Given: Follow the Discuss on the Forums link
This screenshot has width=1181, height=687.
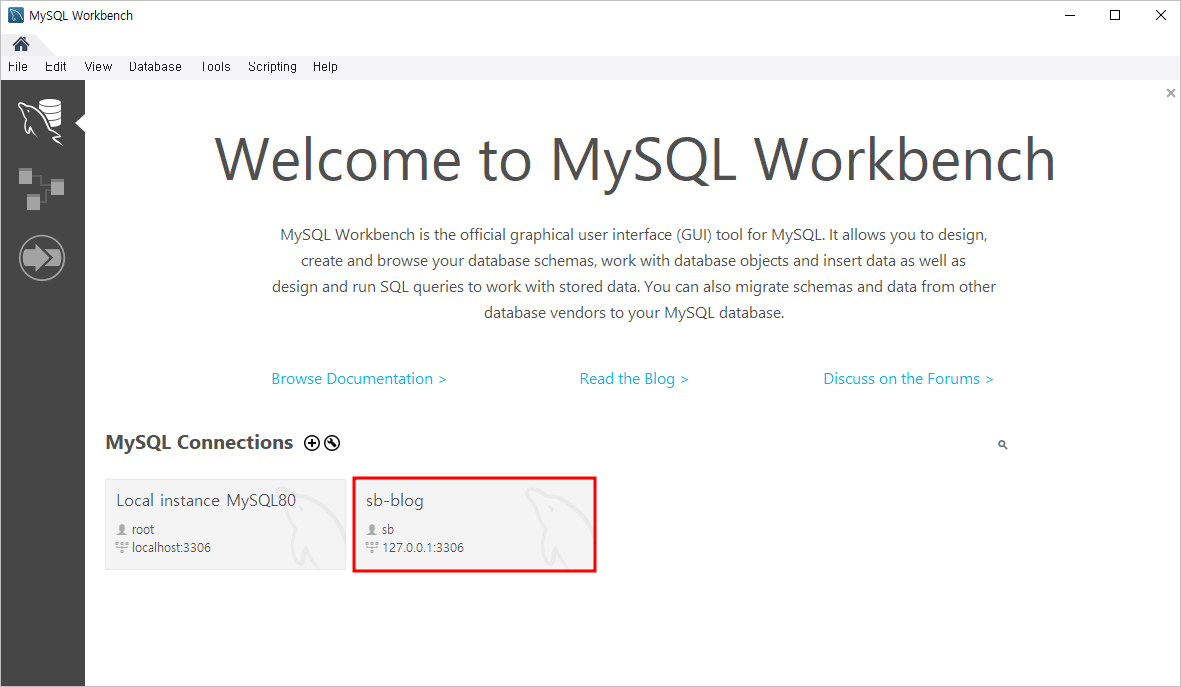Looking at the screenshot, I should (x=908, y=379).
